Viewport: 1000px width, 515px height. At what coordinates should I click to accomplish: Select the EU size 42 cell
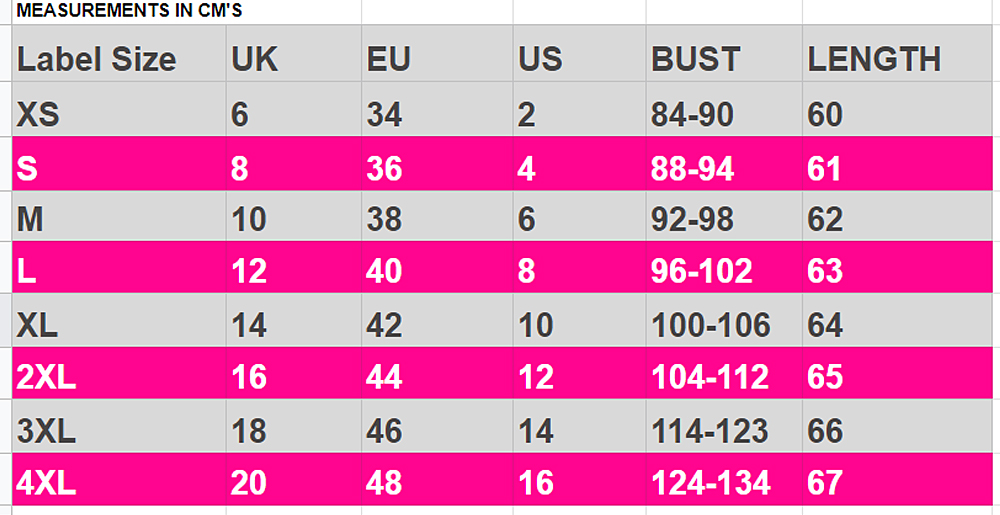point(384,325)
